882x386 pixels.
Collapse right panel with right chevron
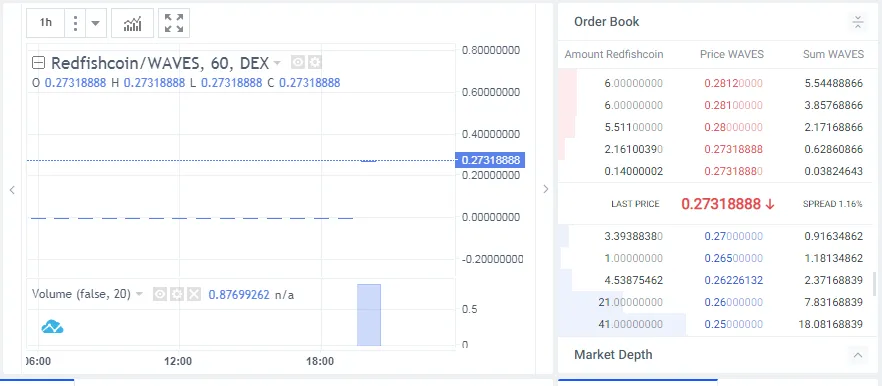(x=545, y=189)
